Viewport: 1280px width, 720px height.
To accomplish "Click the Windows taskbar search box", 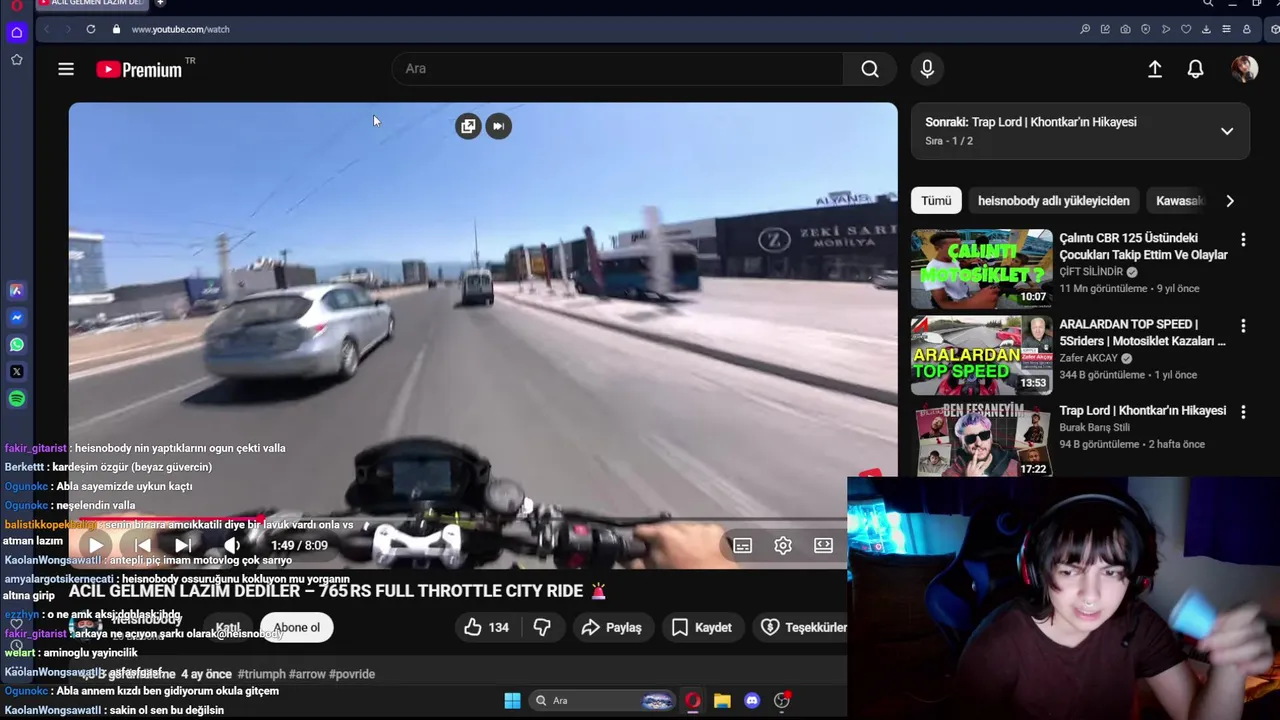I will (x=602, y=700).
